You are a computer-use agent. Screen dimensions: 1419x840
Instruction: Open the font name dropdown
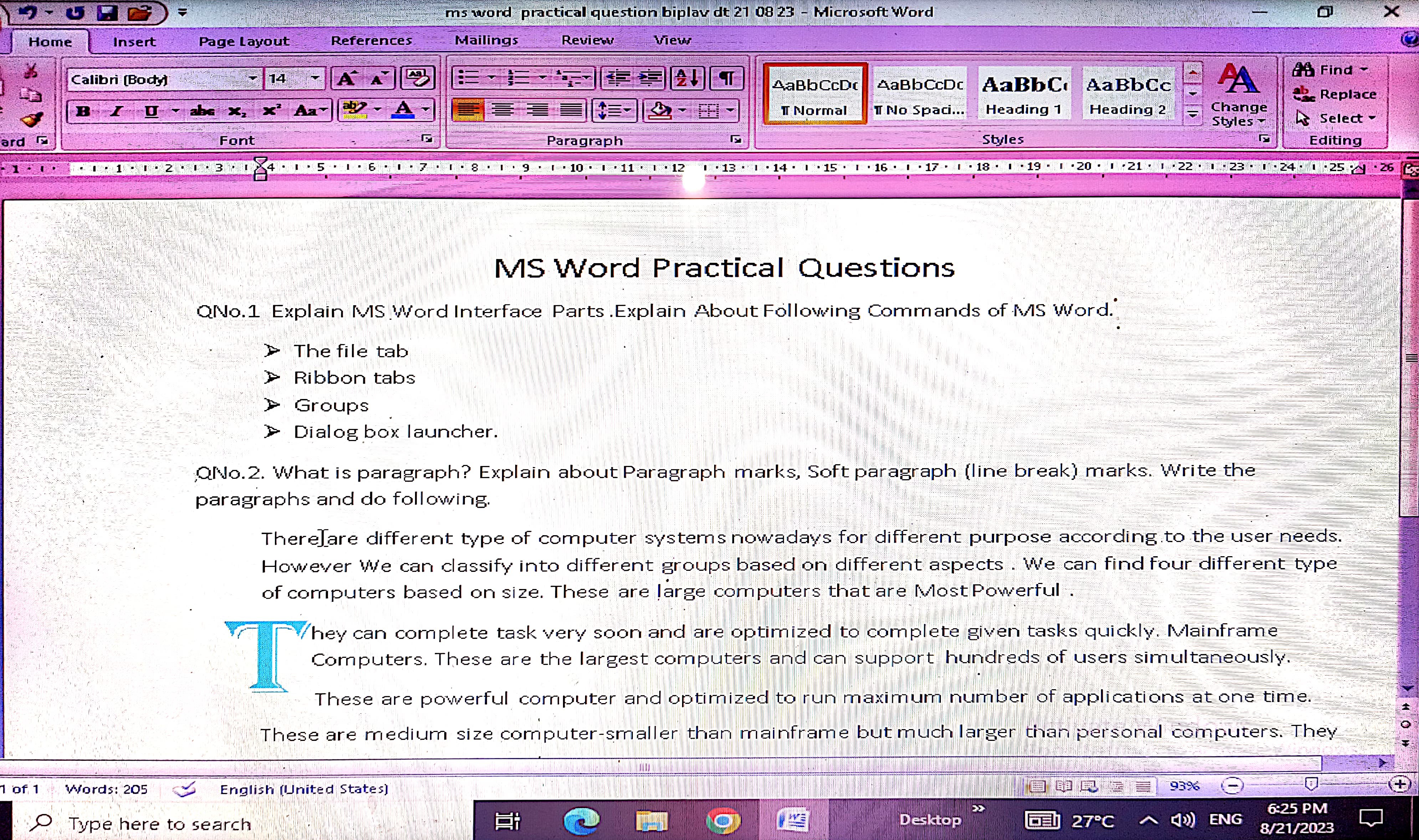(x=252, y=79)
